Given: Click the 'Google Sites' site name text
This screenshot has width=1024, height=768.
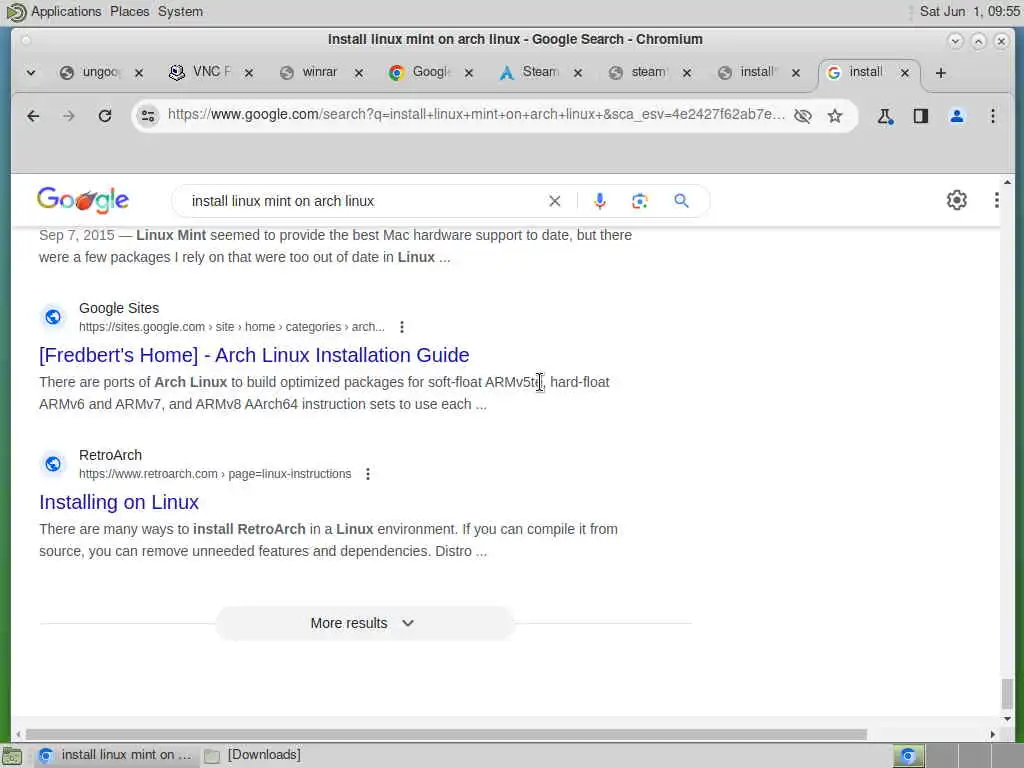Looking at the screenshot, I should [x=119, y=308].
